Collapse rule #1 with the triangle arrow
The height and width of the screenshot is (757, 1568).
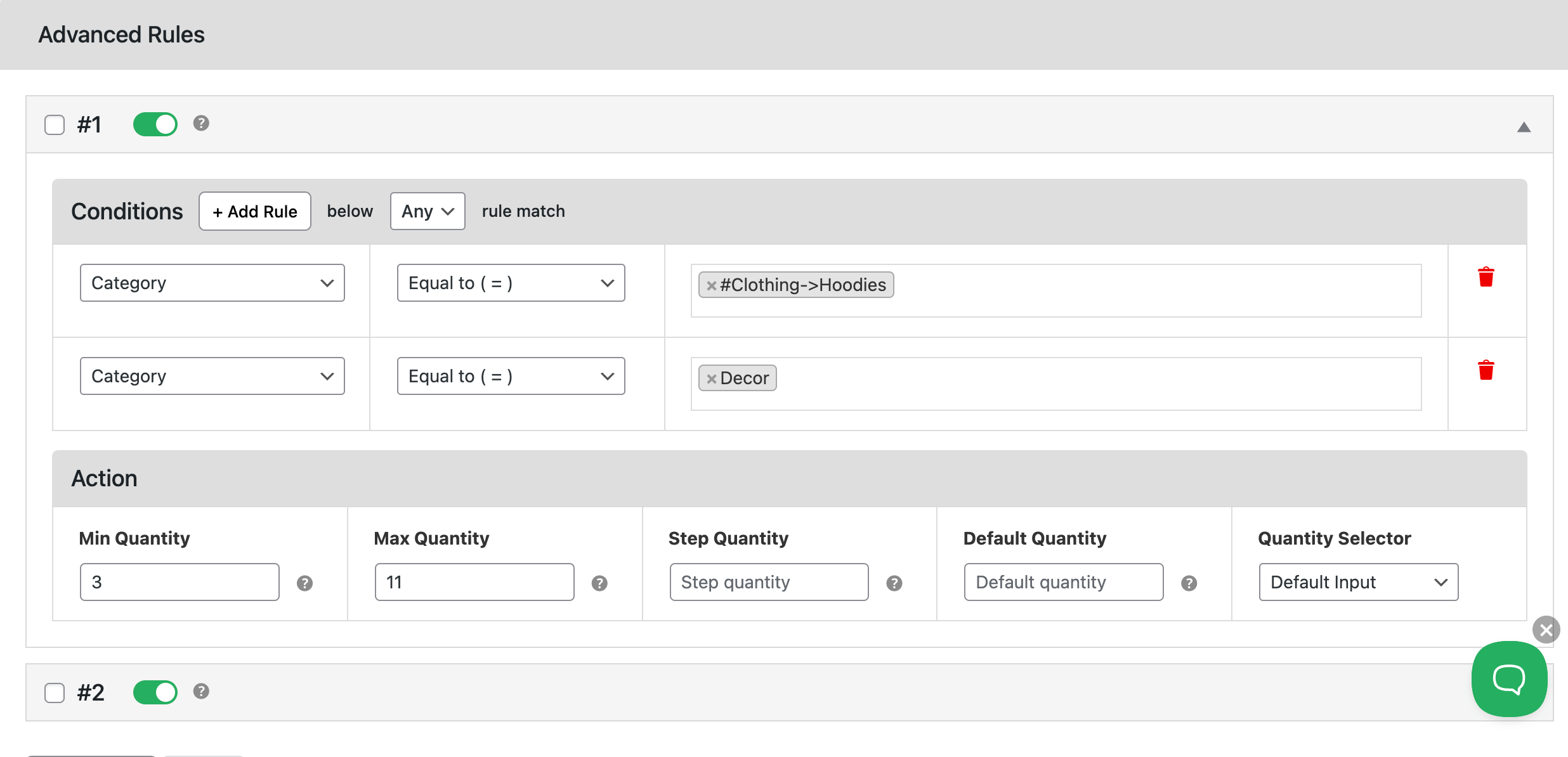1524,127
